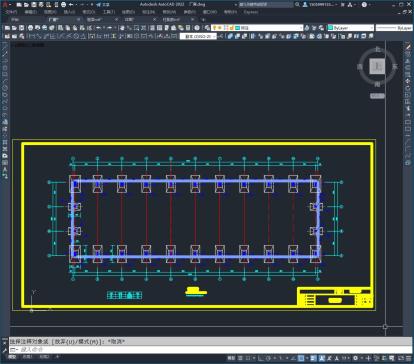Click the Help icon in Standard toolbar

pyautogui.click(x=197, y=28)
